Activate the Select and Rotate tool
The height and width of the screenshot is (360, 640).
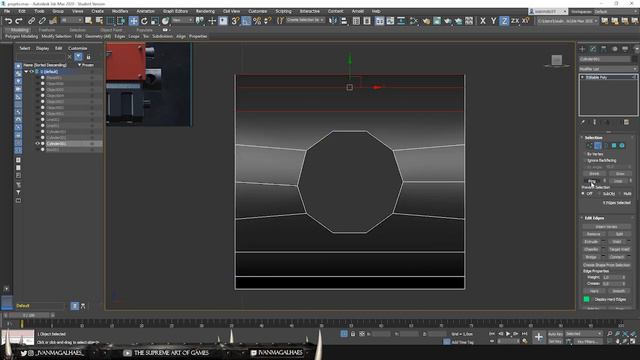click(x=144, y=20)
